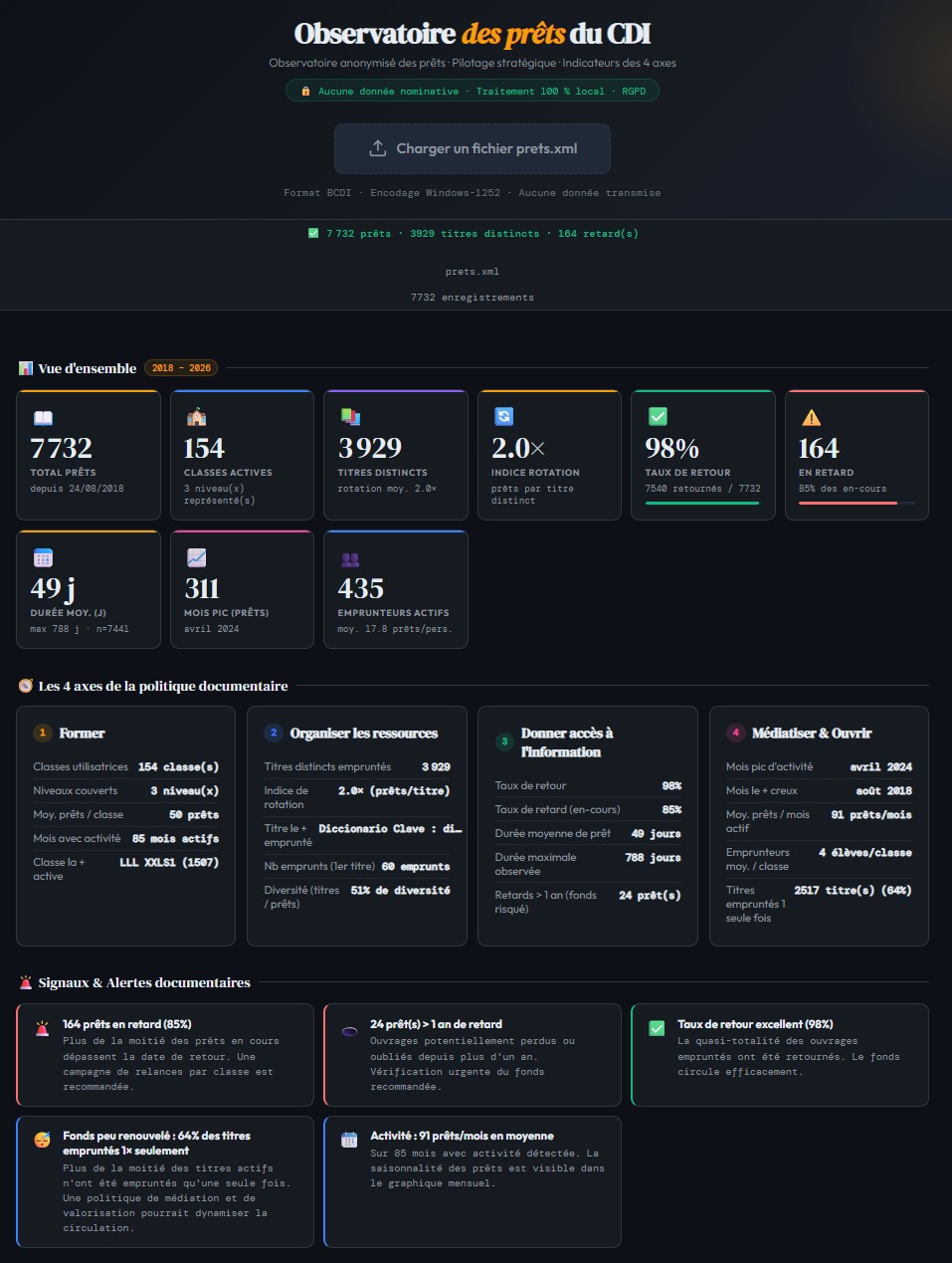Screen dimensions: 952x1263
Task: Select the Médiatiser & Ouvrir axis heading
Action: point(812,733)
